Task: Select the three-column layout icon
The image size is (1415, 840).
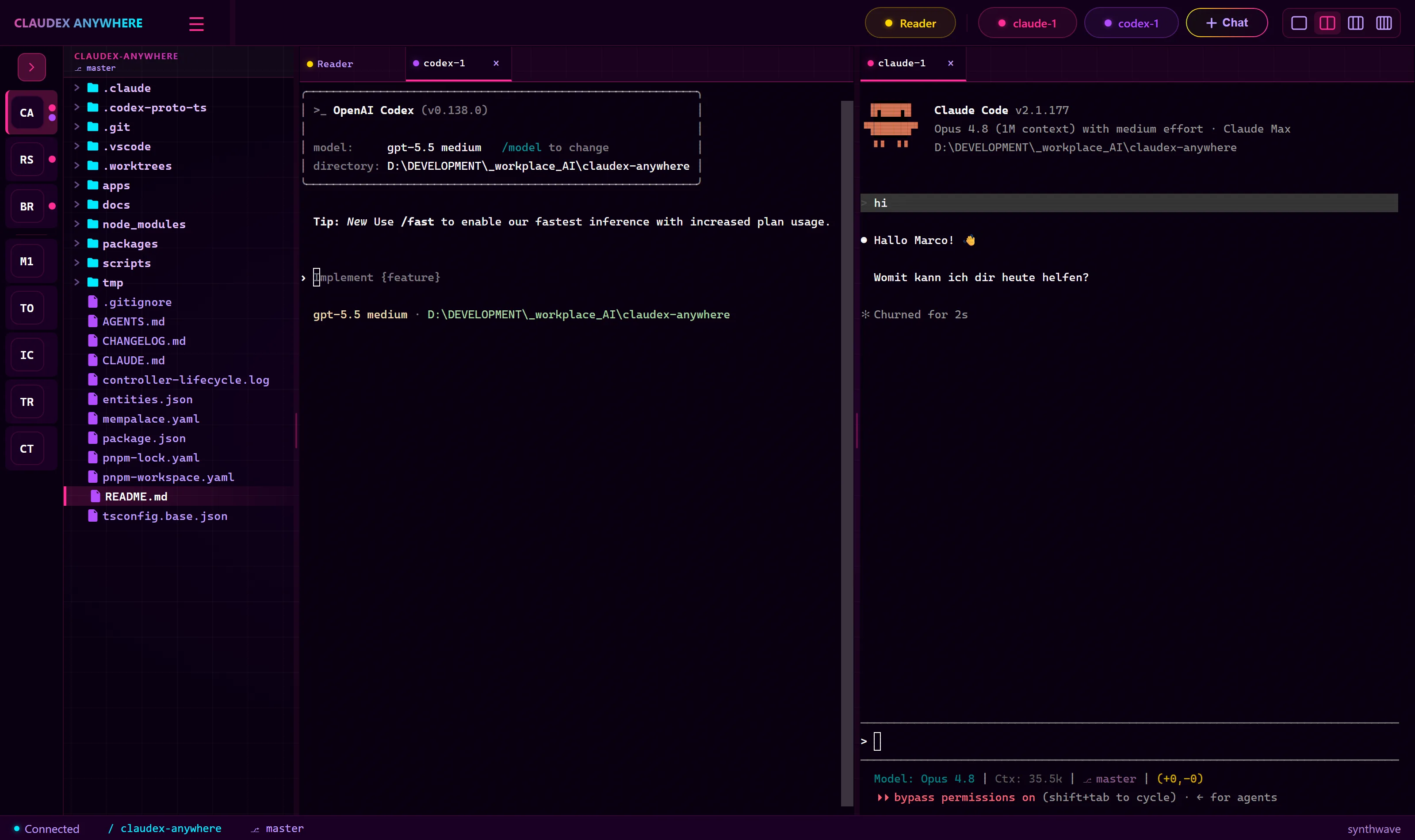Action: click(1355, 23)
